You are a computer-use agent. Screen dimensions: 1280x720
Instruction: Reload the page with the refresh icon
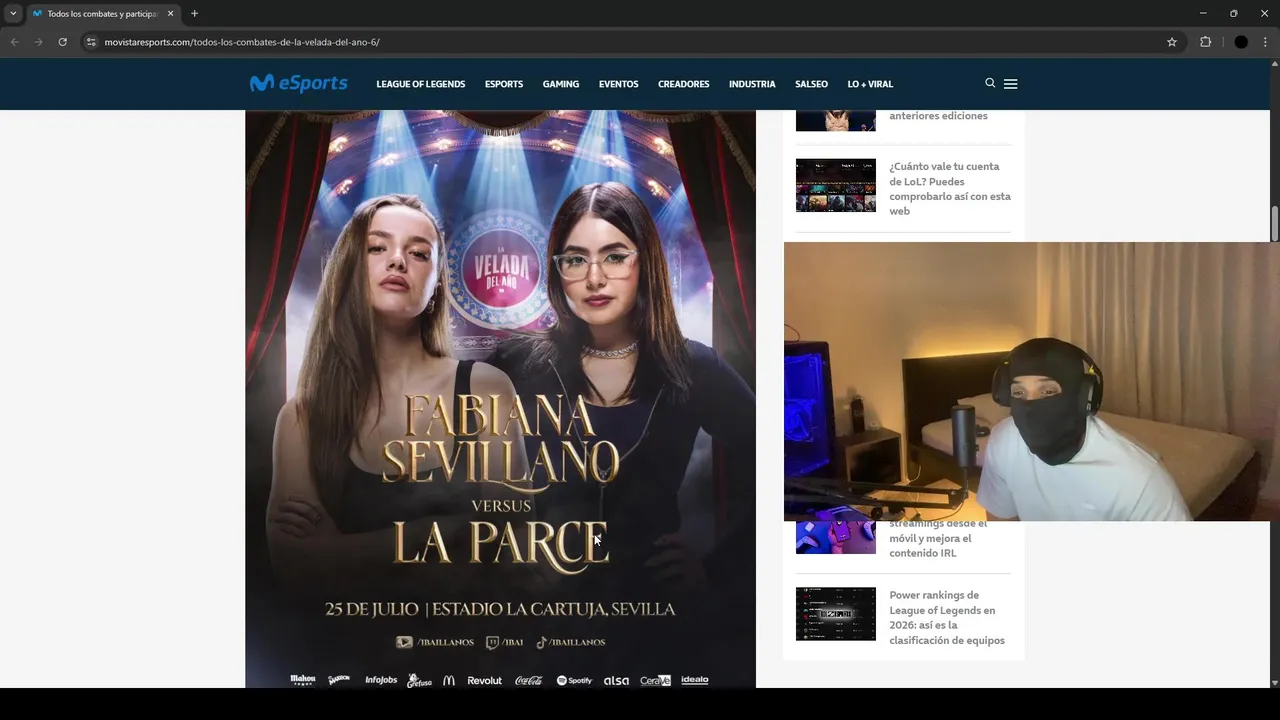tap(62, 42)
